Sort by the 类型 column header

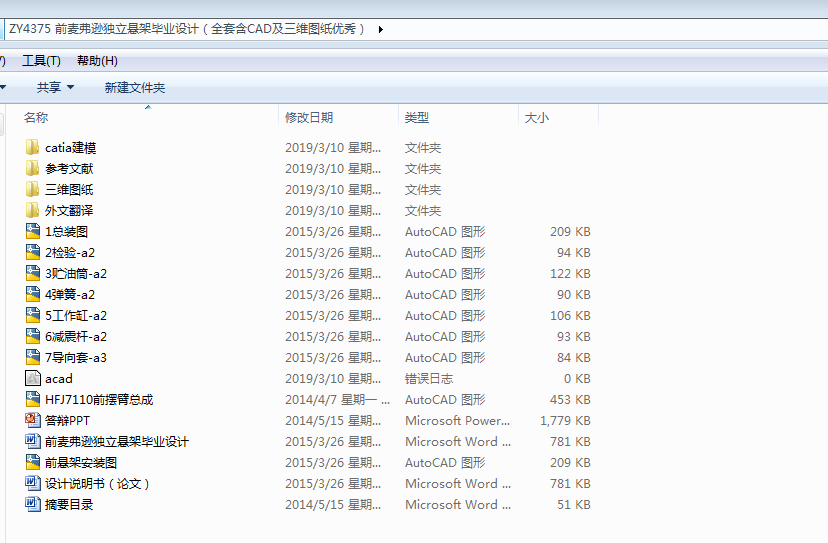[417, 117]
